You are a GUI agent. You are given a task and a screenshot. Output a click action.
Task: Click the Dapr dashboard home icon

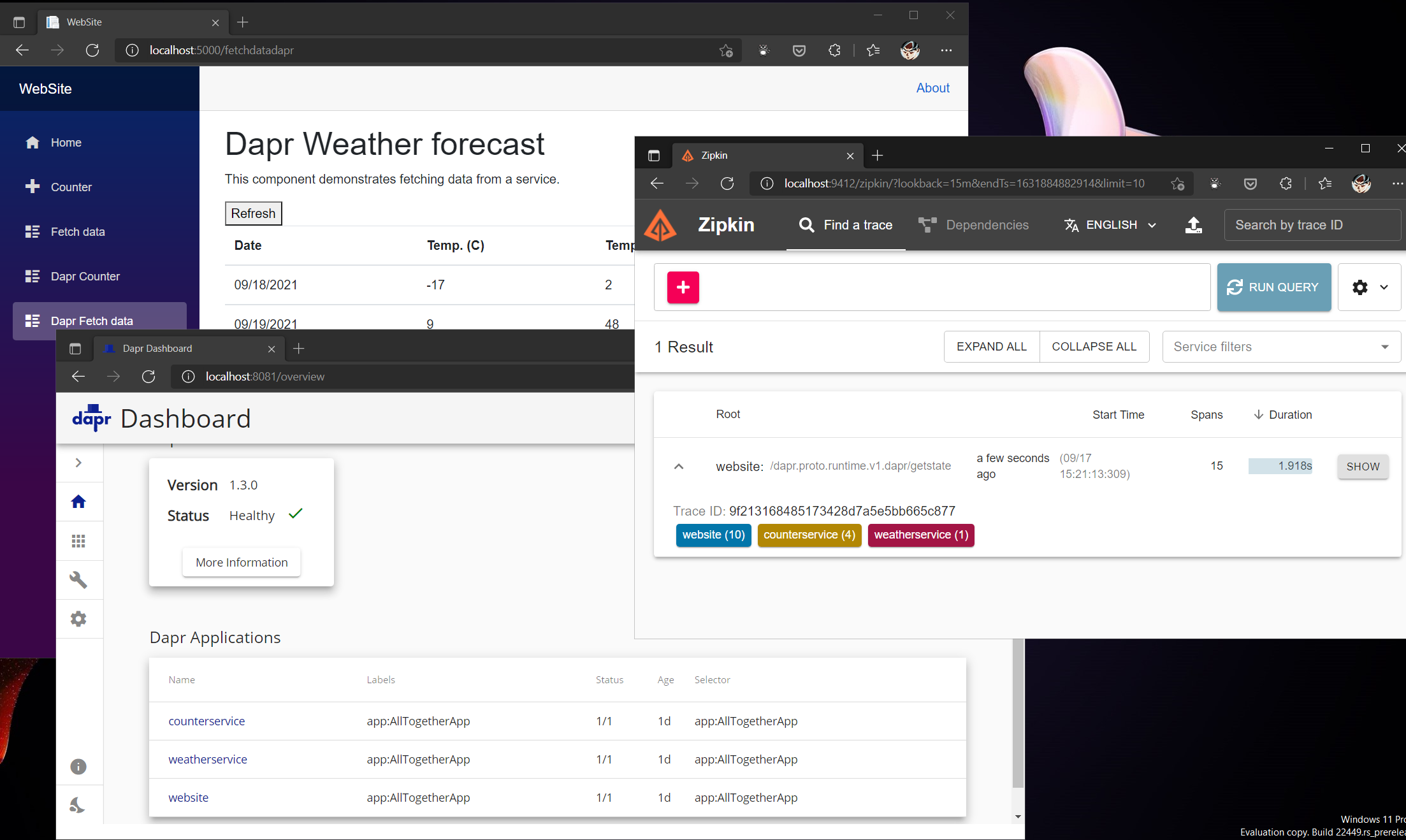tap(78, 502)
